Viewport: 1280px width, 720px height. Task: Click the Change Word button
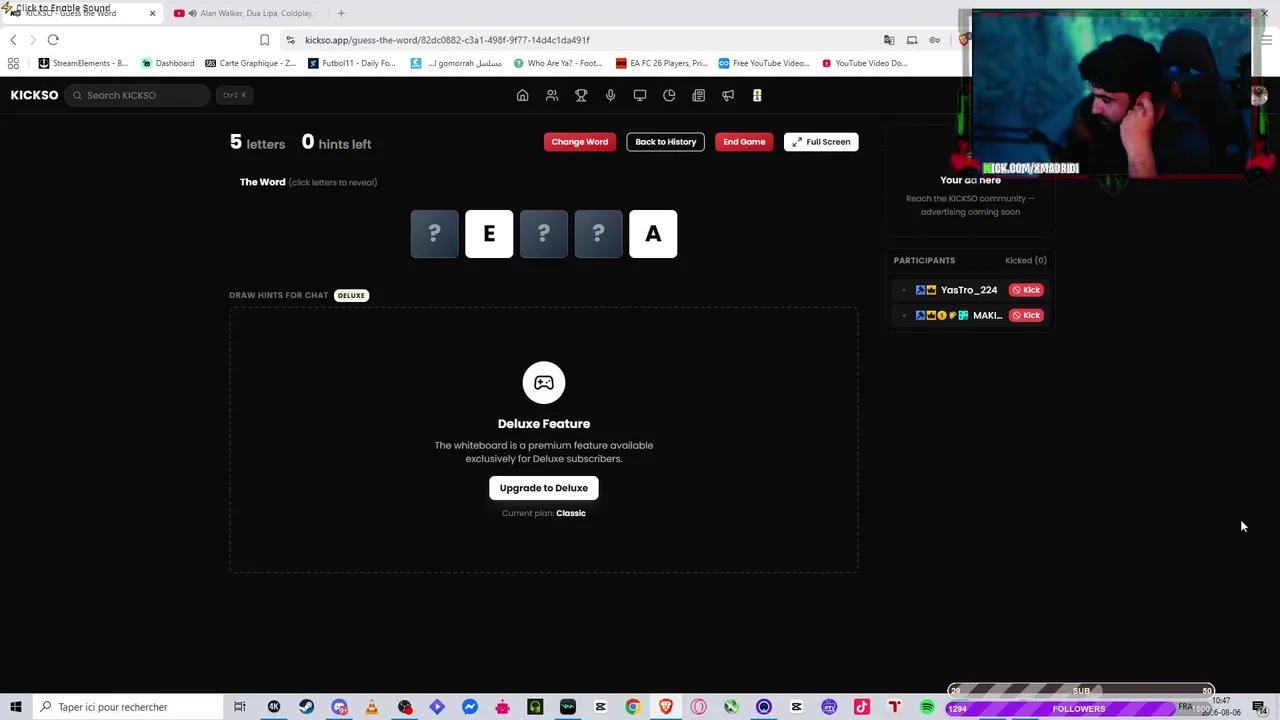click(580, 142)
